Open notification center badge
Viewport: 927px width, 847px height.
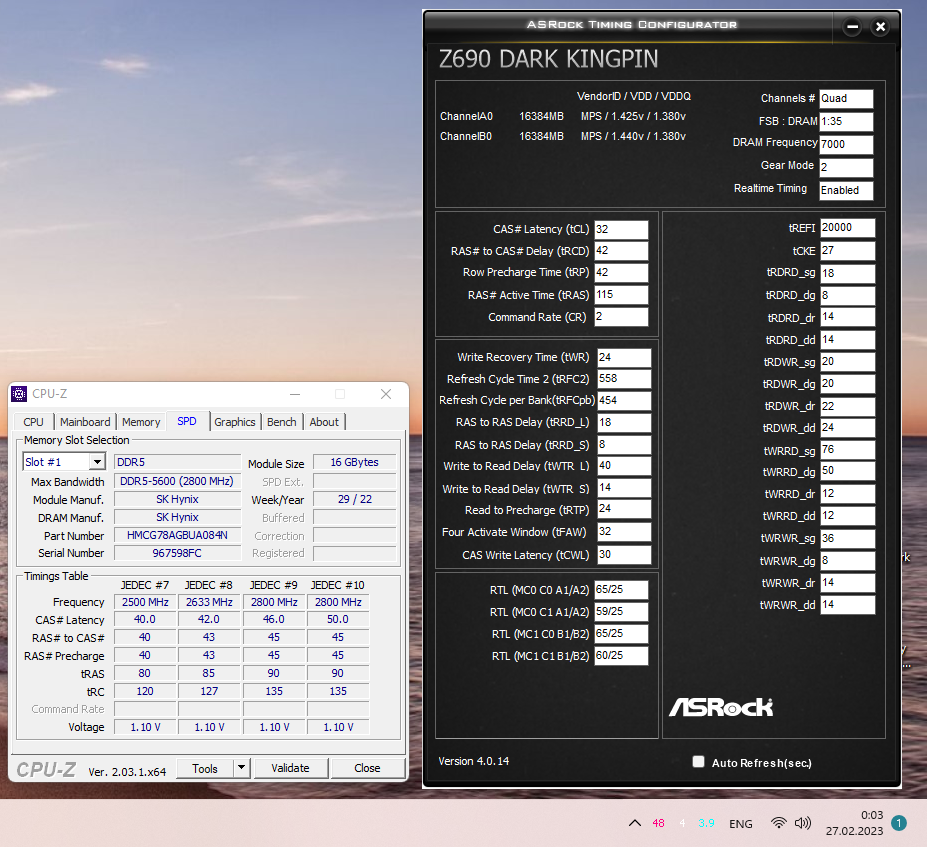pyautogui.click(x=899, y=823)
